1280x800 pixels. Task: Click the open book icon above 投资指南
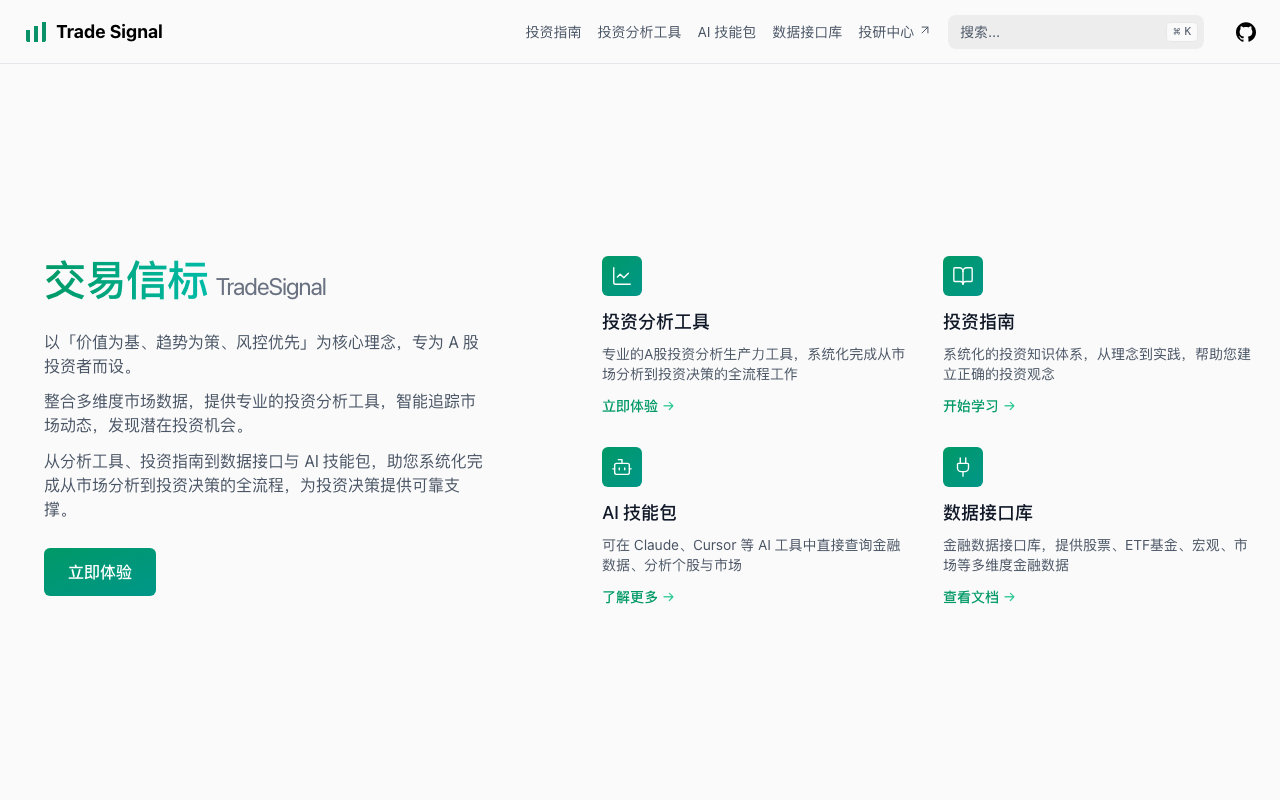click(963, 276)
